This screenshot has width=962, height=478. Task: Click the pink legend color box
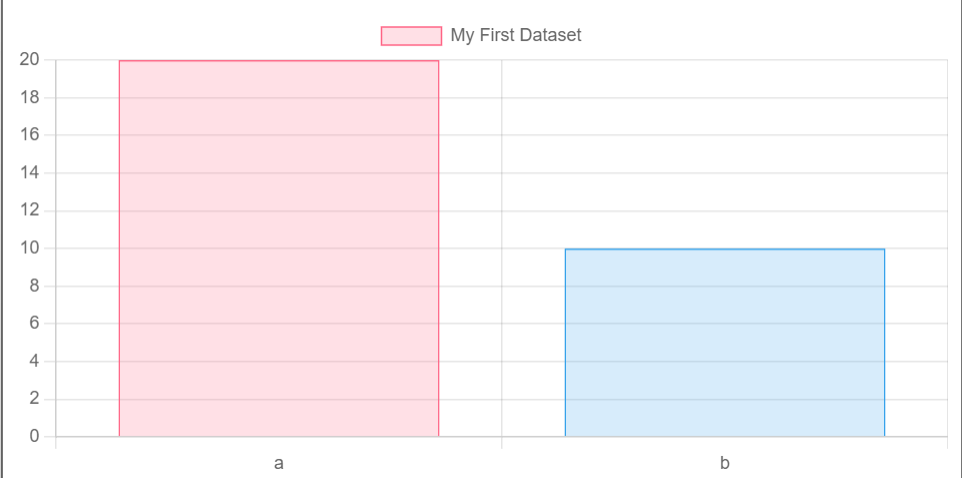(x=411, y=36)
